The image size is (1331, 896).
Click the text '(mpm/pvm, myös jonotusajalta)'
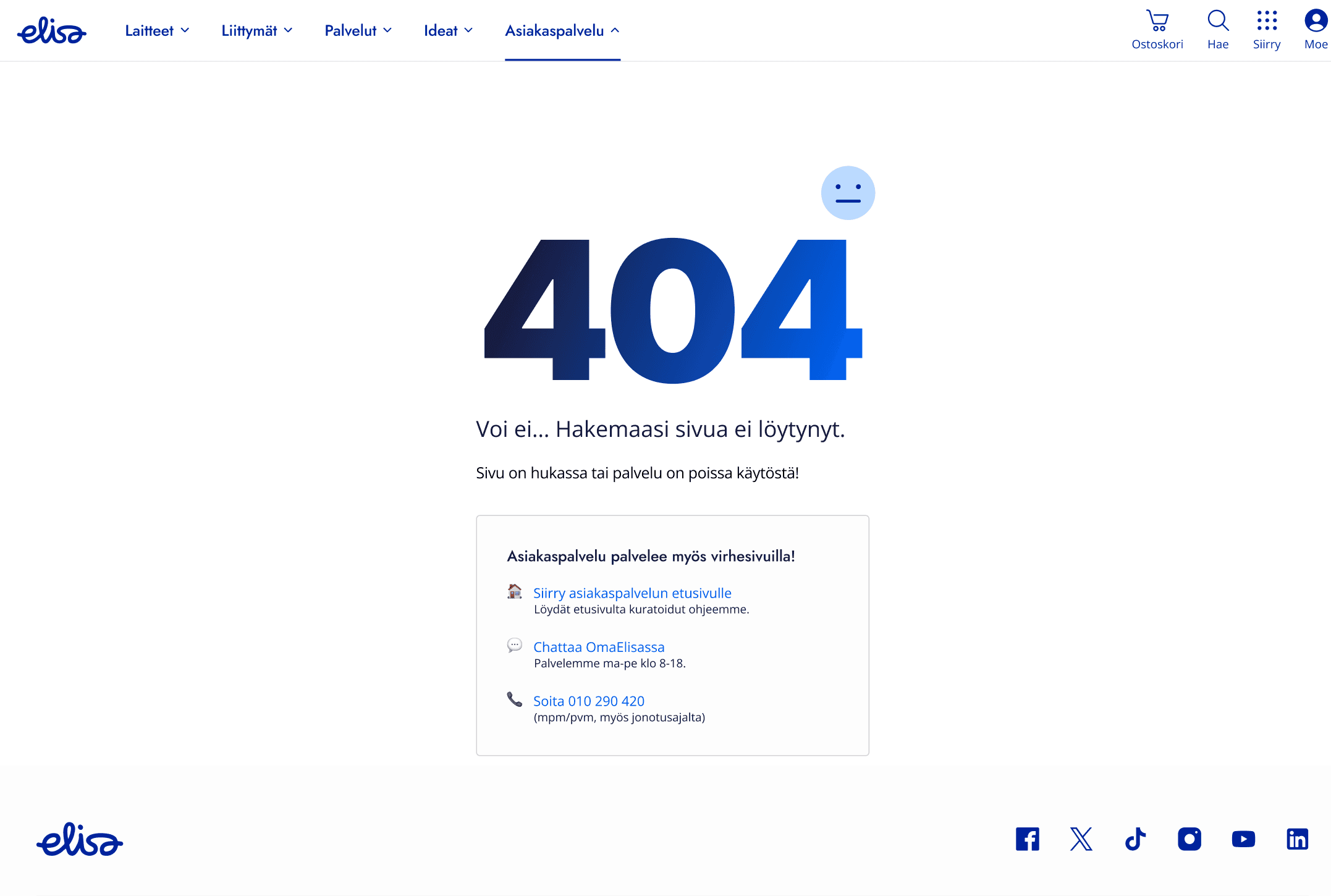pos(619,717)
